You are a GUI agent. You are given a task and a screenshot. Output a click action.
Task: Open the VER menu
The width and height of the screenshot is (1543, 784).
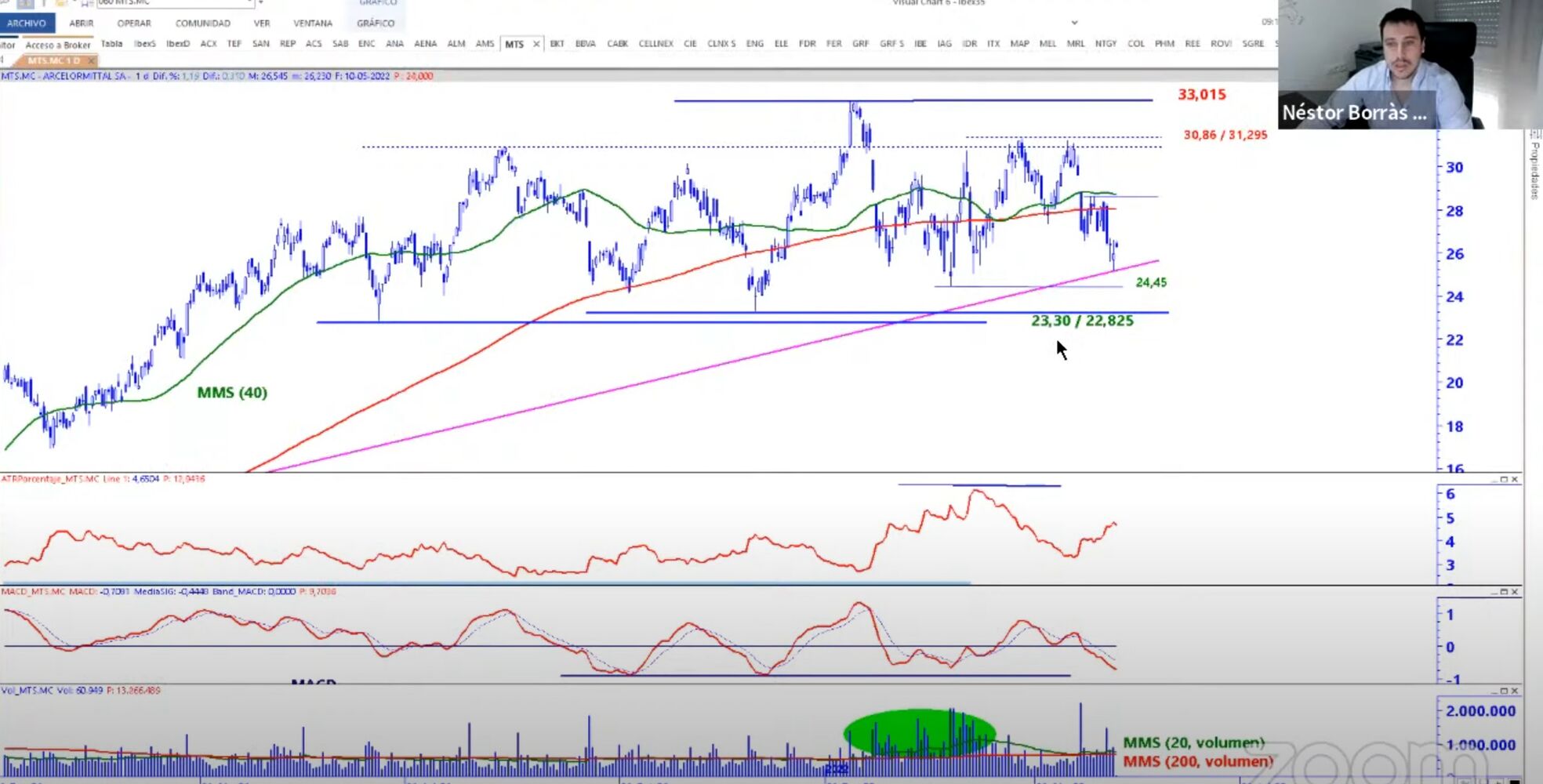(262, 24)
